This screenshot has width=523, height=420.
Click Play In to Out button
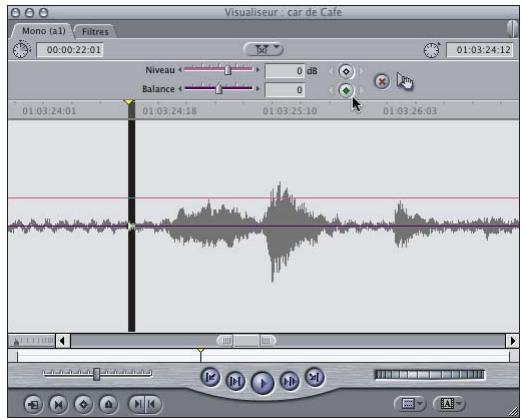click(235, 381)
